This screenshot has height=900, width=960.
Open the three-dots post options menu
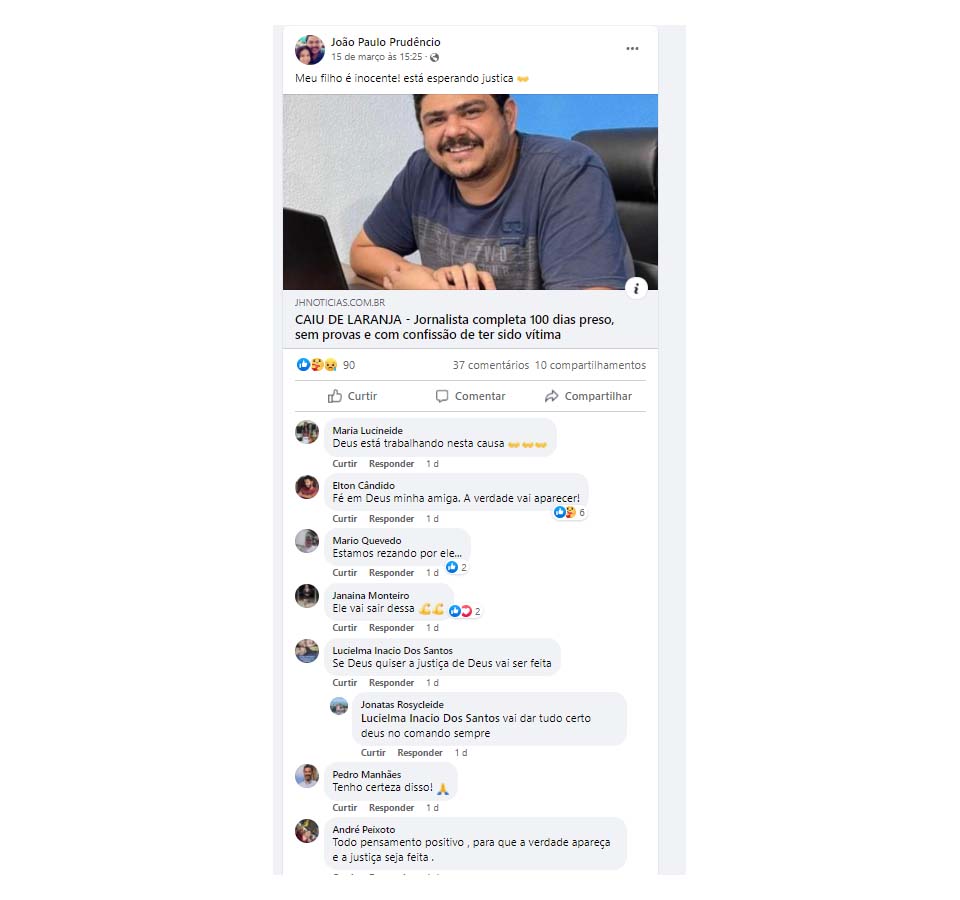[x=632, y=48]
